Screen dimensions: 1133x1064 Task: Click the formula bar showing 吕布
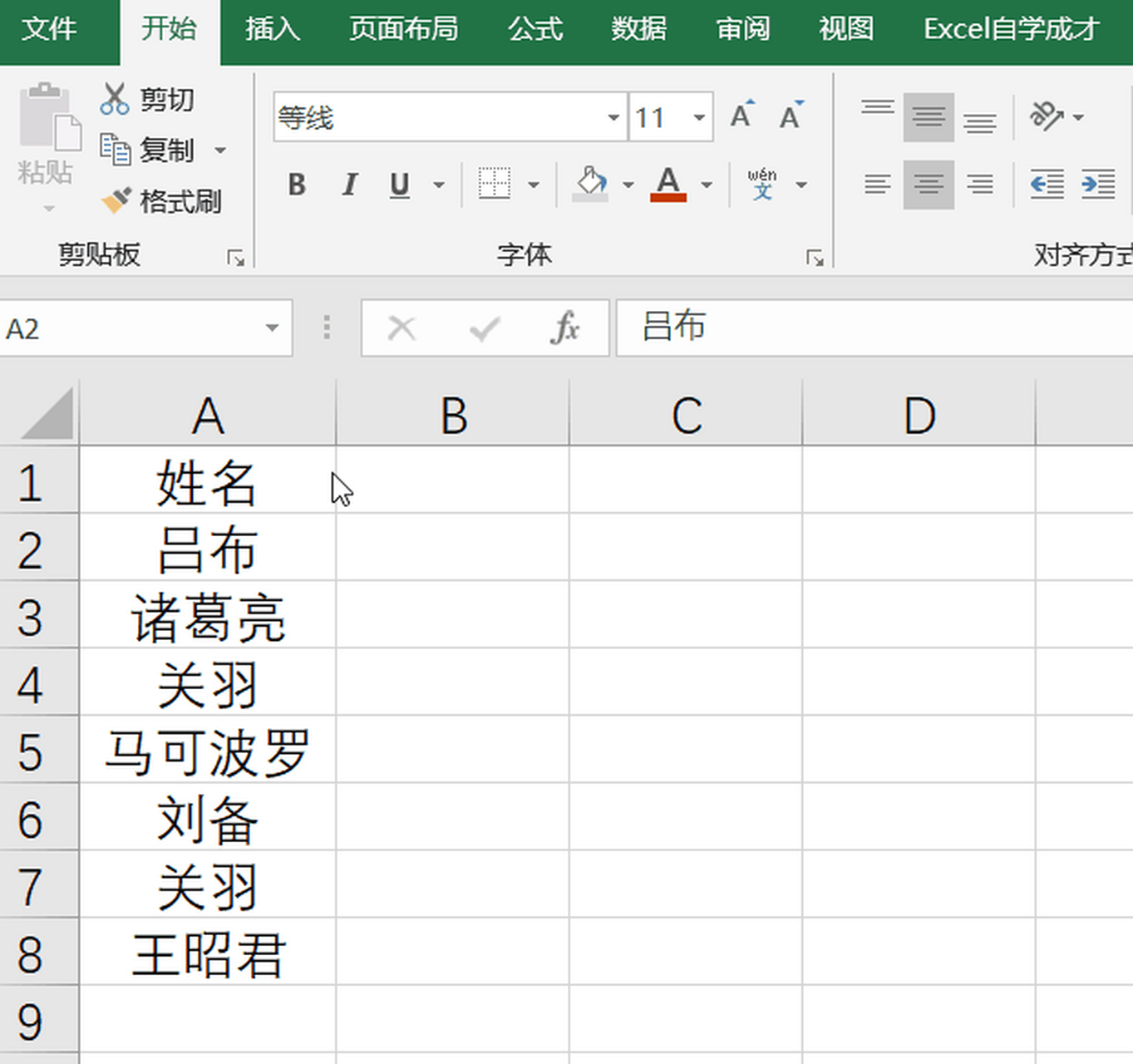pos(874,328)
